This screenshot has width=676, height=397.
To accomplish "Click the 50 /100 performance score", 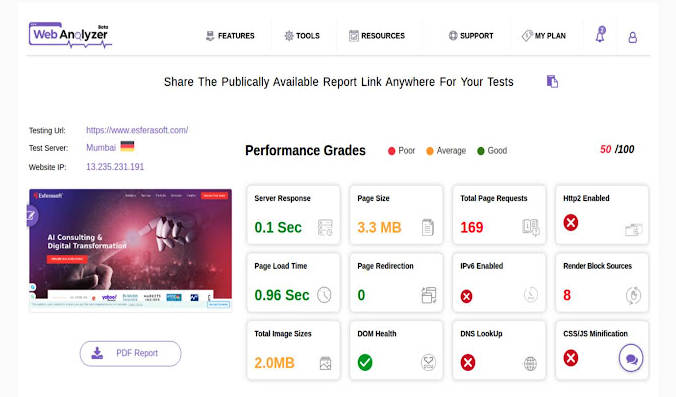I will click(x=617, y=149).
